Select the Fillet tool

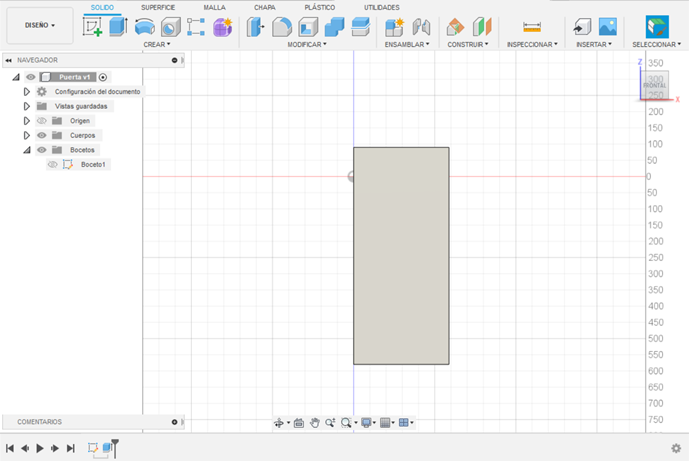282,27
